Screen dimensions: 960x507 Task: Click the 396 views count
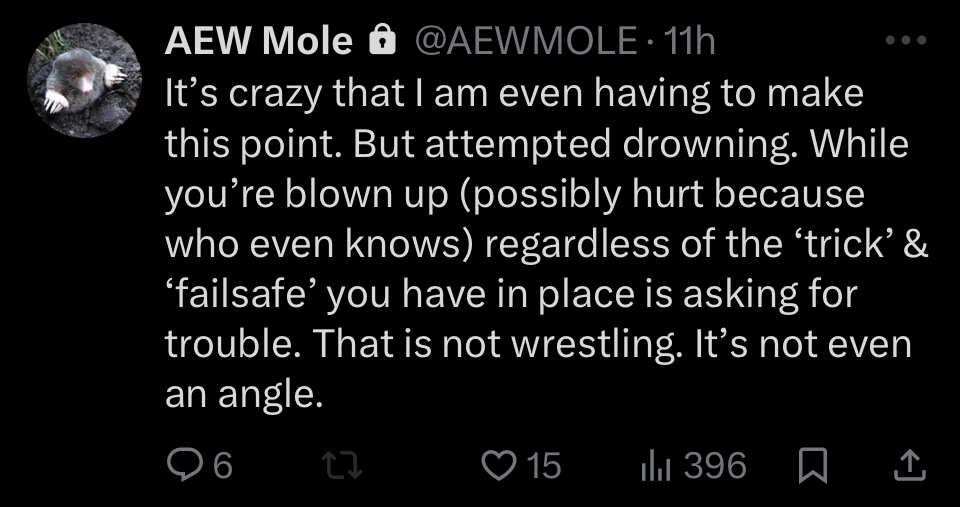coord(716,464)
